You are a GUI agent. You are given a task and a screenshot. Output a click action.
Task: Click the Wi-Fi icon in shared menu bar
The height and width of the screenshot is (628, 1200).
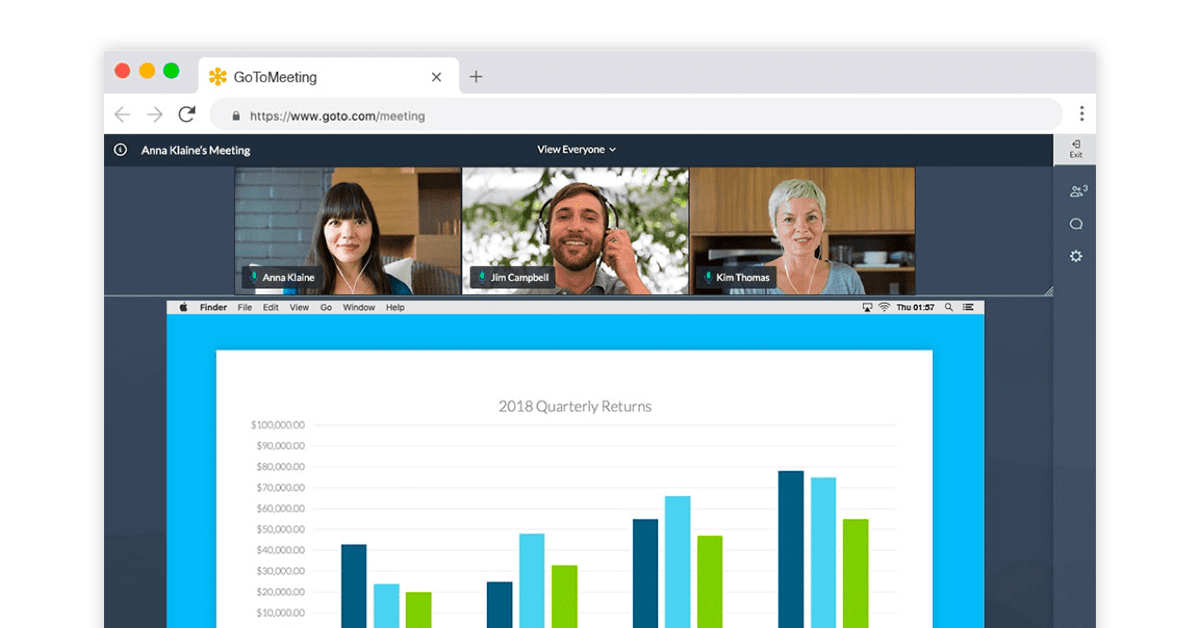point(884,308)
